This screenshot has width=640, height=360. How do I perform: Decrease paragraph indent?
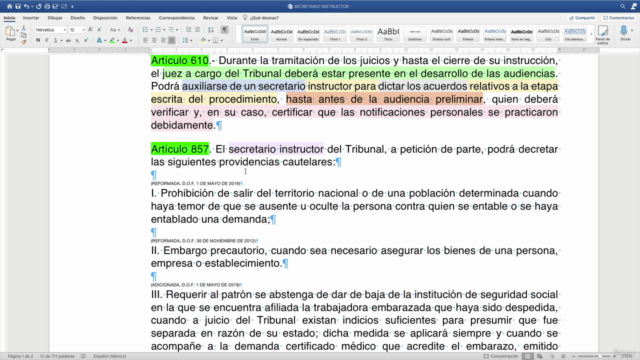click(x=188, y=30)
